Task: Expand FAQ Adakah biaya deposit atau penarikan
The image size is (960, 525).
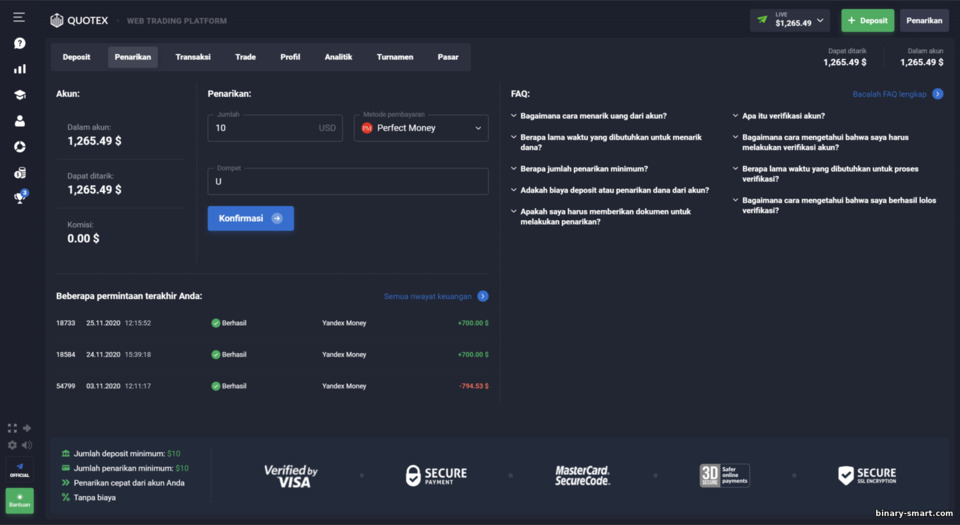Action: (610, 190)
